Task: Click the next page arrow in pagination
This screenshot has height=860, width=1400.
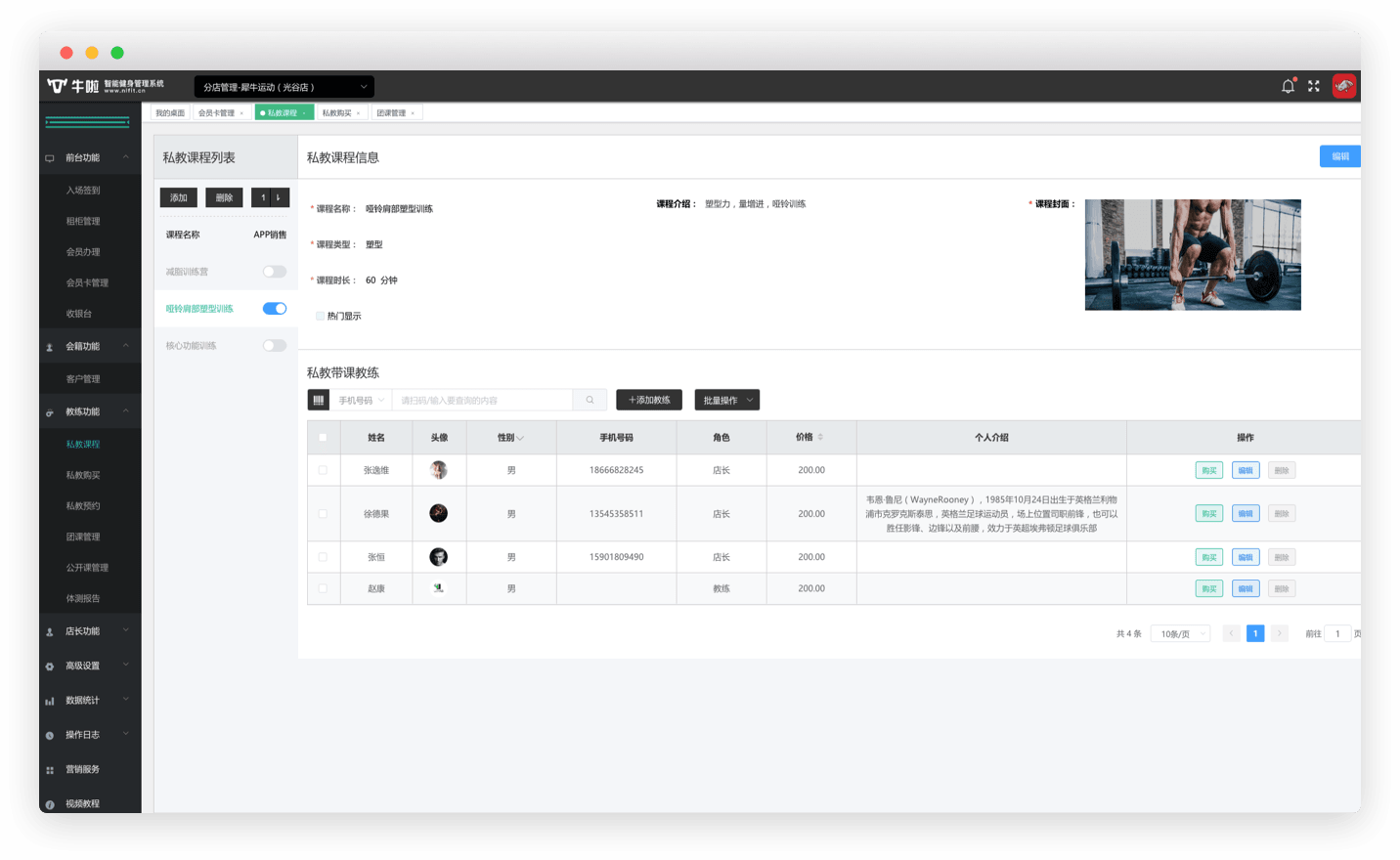Action: tap(1279, 633)
